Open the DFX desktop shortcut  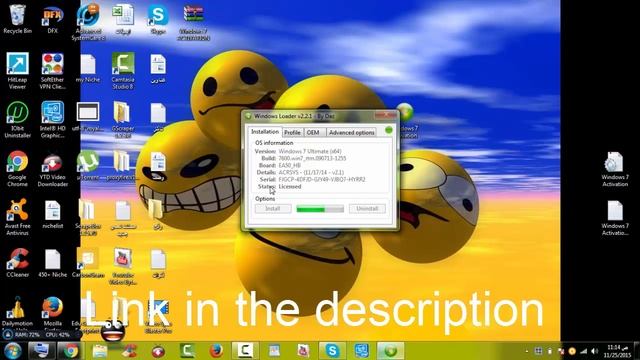[x=53, y=19]
